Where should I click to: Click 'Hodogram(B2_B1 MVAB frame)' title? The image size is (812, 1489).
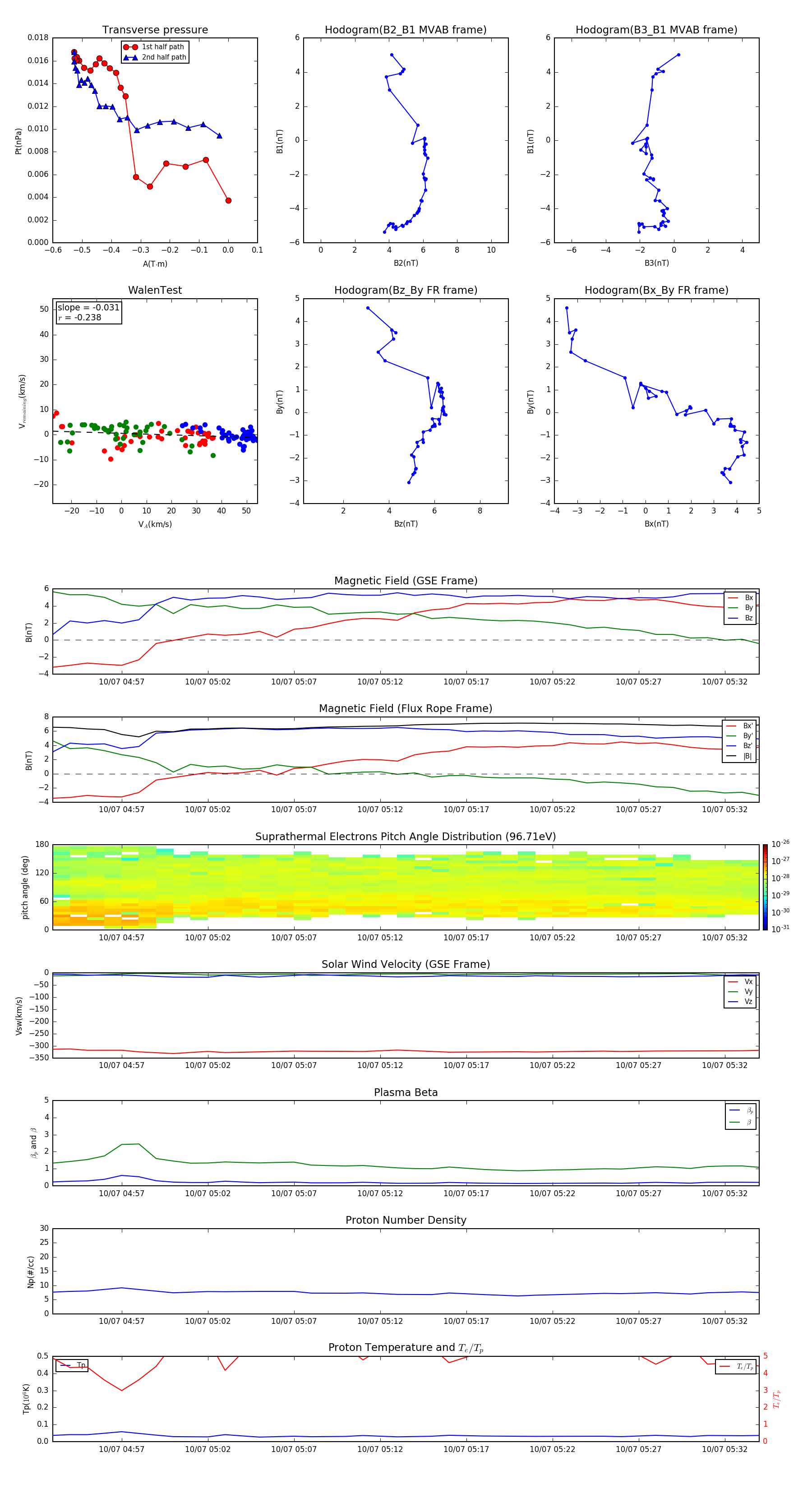(406, 30)
